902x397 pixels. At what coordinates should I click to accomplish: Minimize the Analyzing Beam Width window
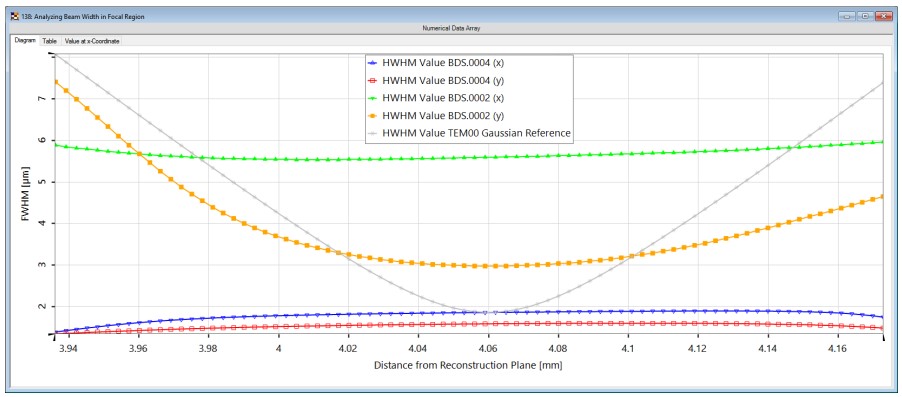[846, 17]
